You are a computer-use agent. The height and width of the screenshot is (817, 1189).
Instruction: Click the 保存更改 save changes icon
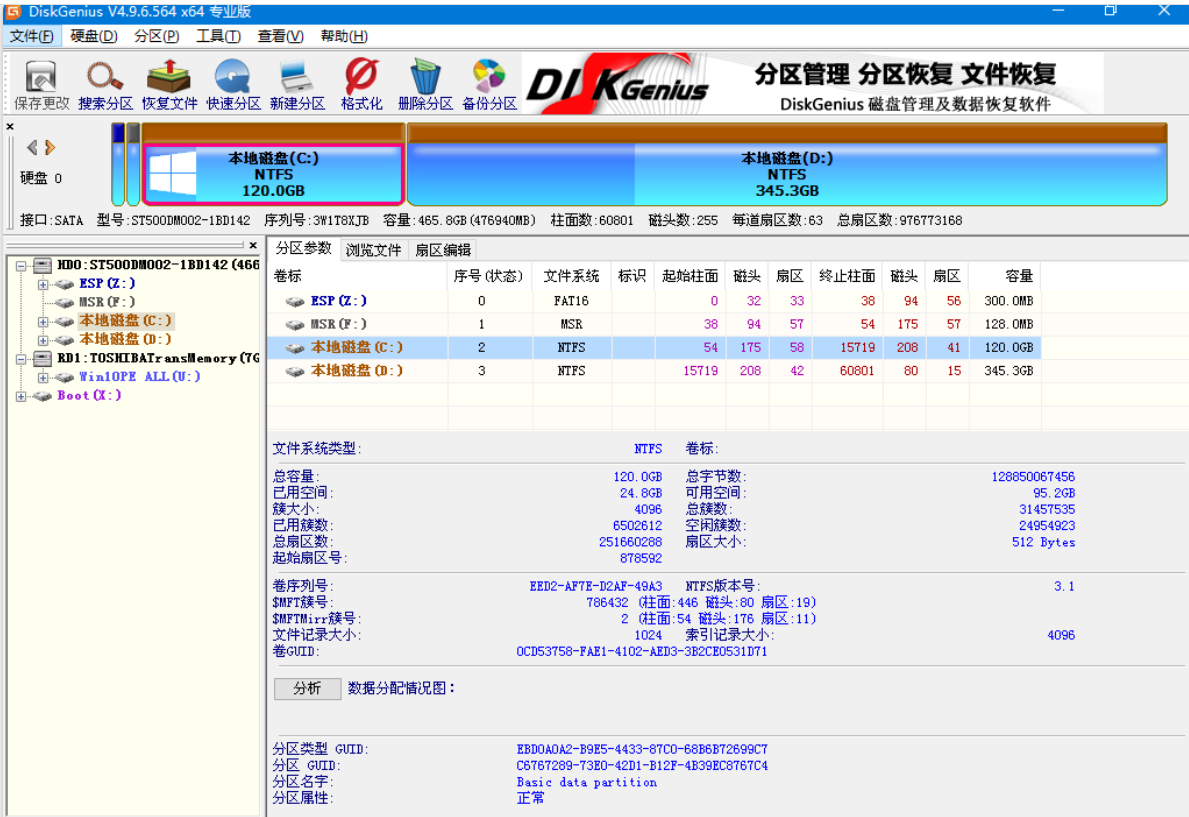(x=41, y=84)
